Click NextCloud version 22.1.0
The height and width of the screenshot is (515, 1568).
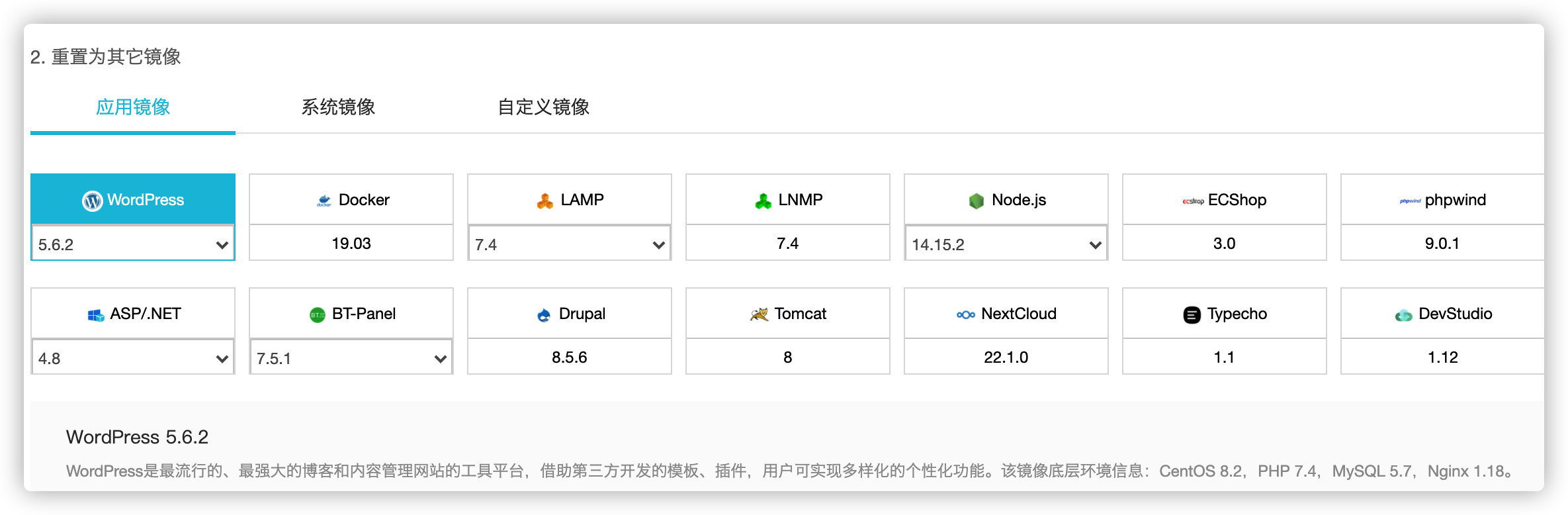(x=1006, y=357)
